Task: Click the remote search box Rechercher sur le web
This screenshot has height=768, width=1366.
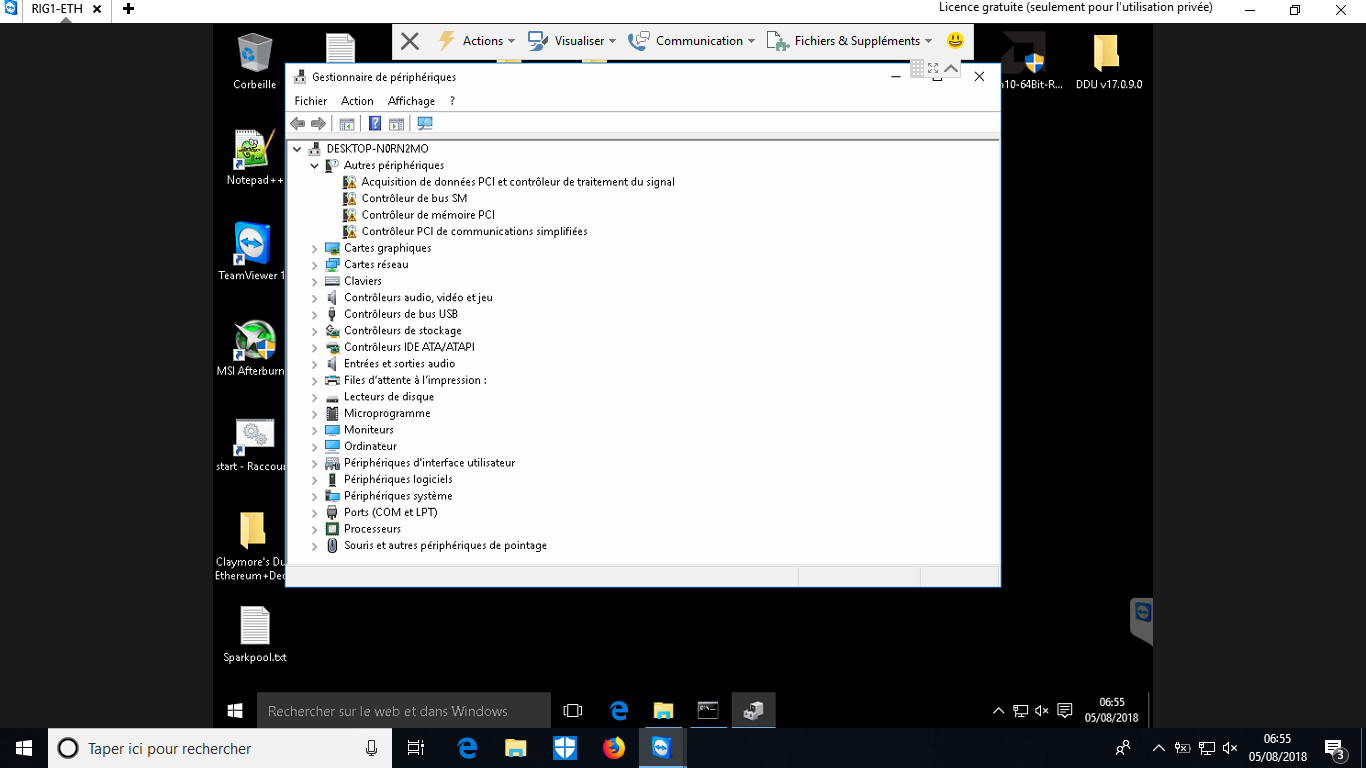Action: pyautogui.click(x=403, y=711)
